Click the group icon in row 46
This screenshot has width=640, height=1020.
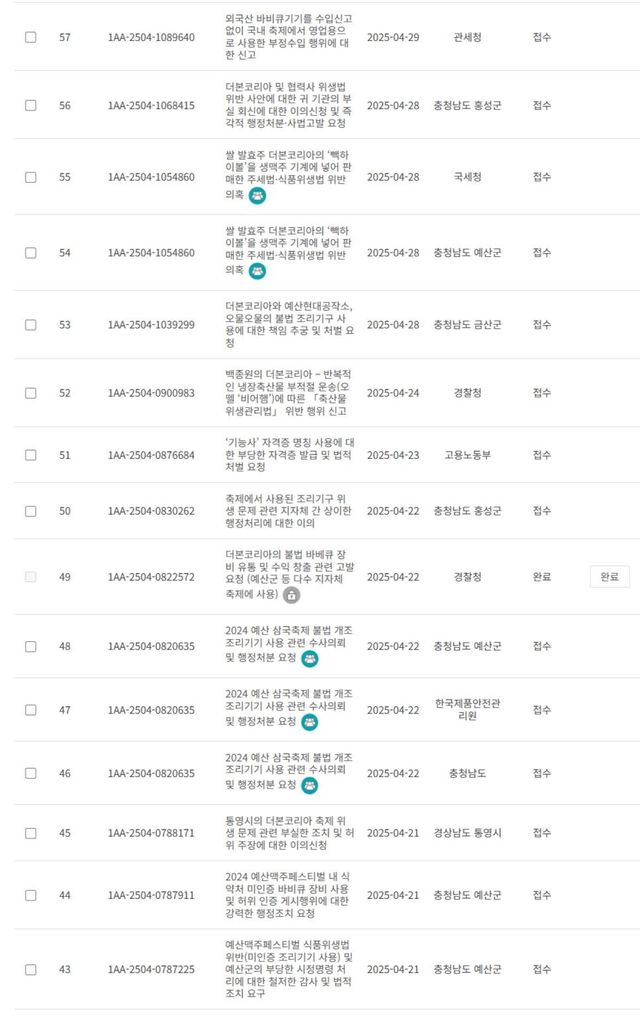[x=309, y=786]
